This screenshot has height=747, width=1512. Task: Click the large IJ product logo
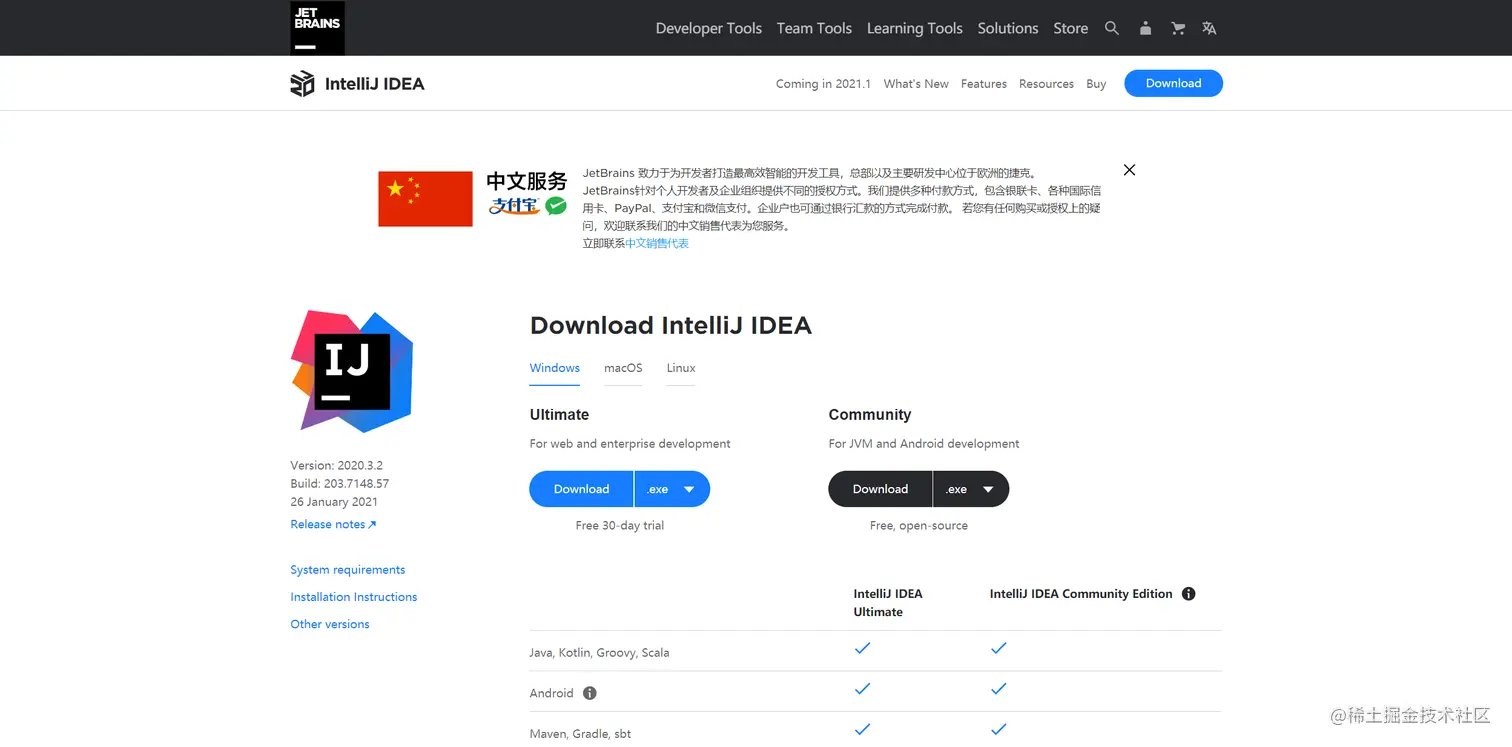pos(352,371)
